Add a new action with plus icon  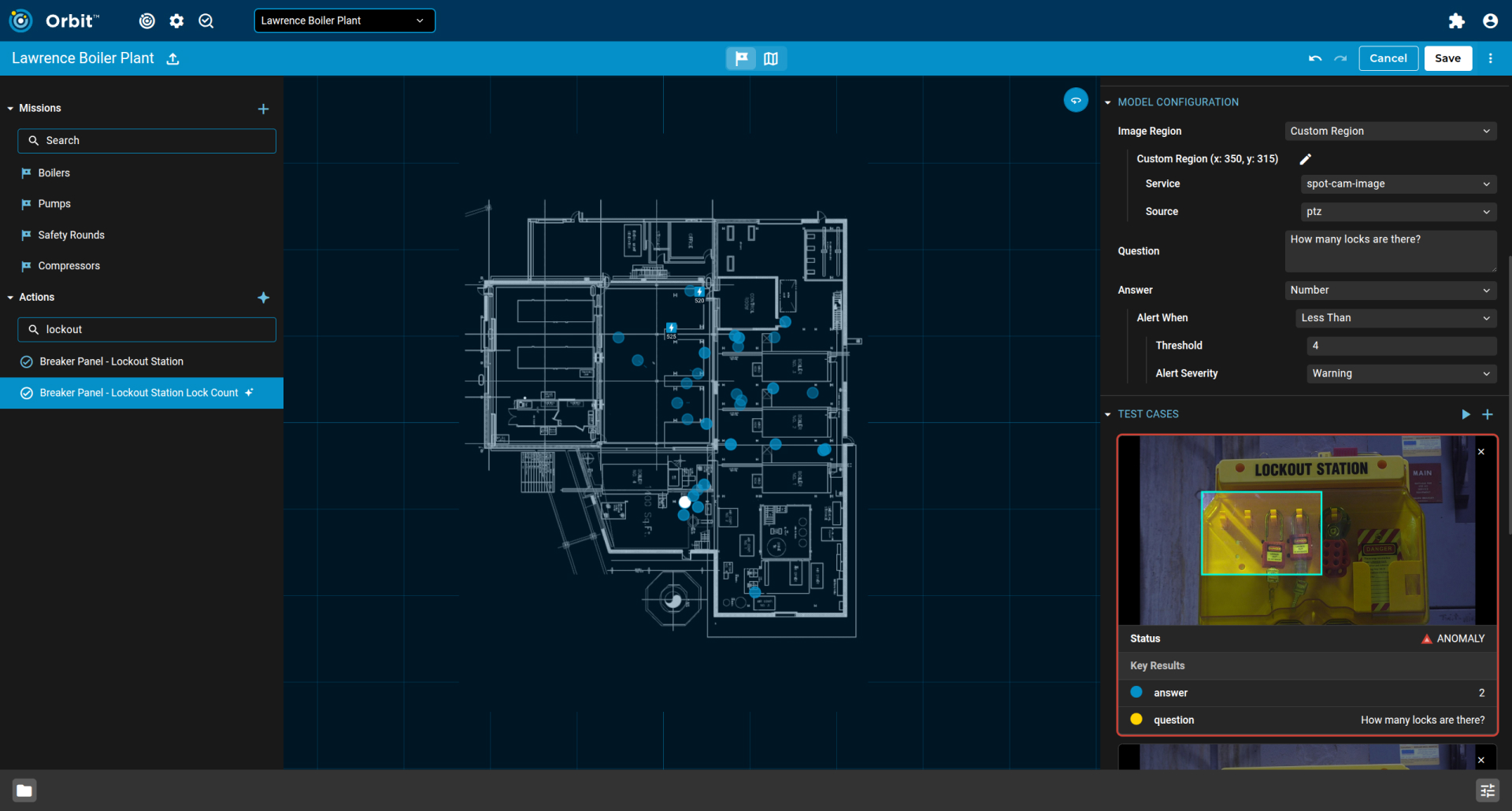click(x=264, y=298)
